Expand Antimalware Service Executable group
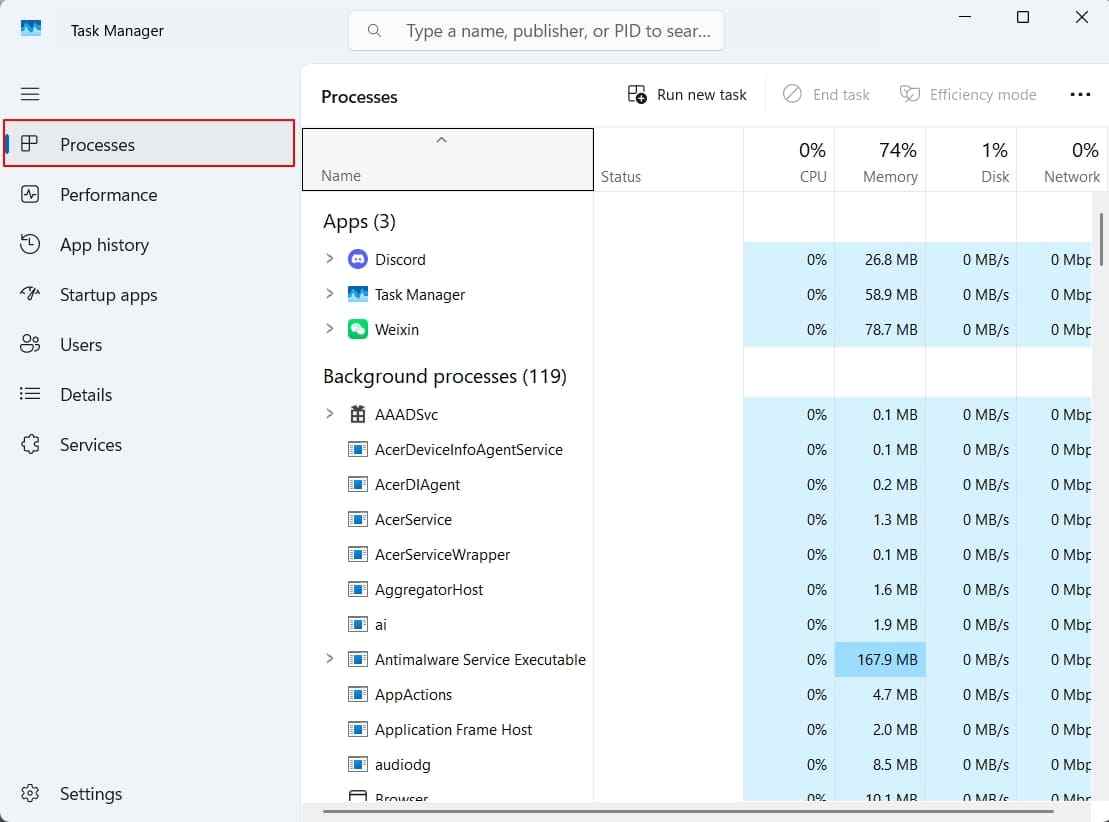This screenshot has width=1109, height=822. (330, 659)
